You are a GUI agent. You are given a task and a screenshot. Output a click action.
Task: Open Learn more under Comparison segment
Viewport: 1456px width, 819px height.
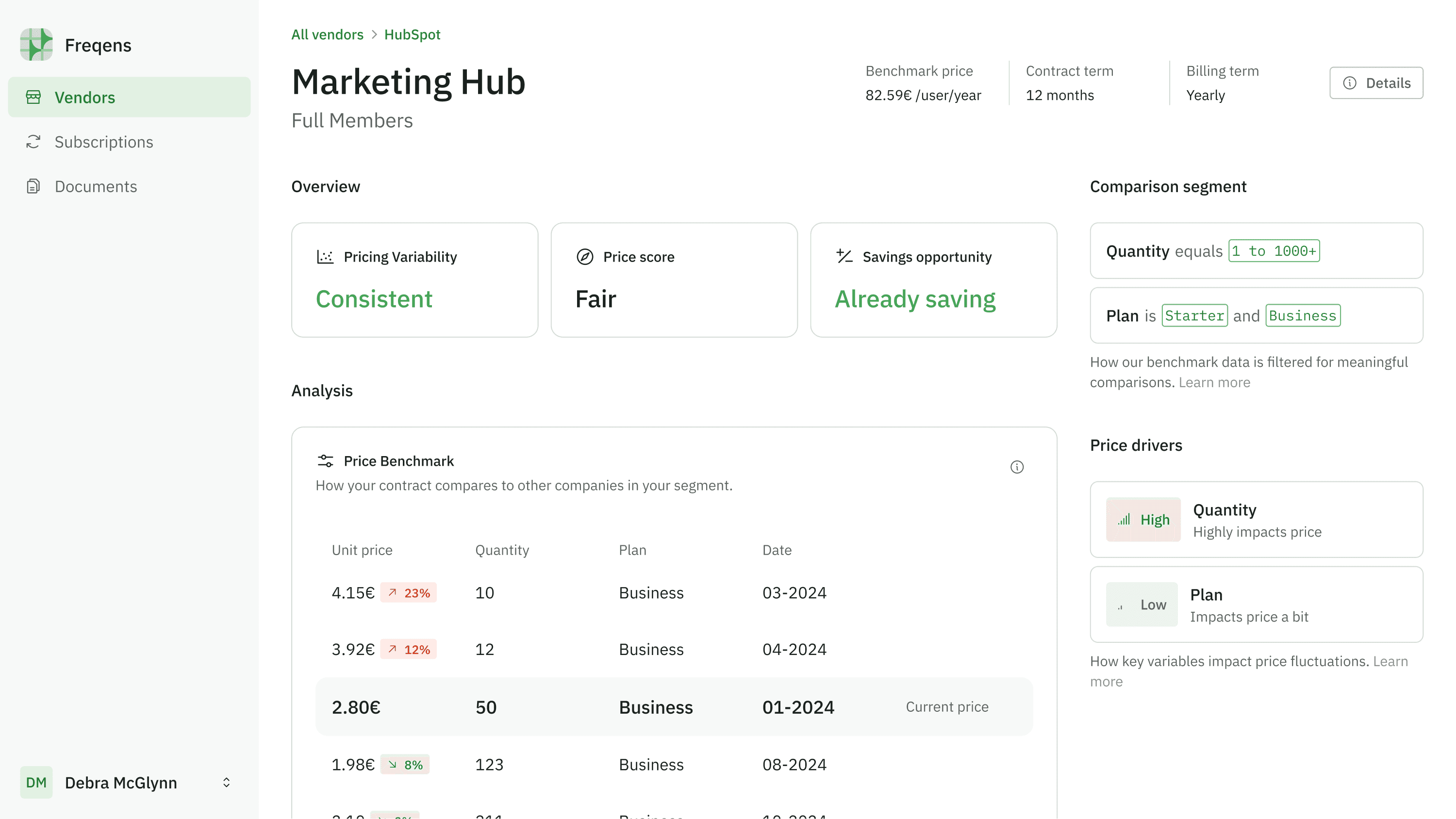click(1214, 383)
